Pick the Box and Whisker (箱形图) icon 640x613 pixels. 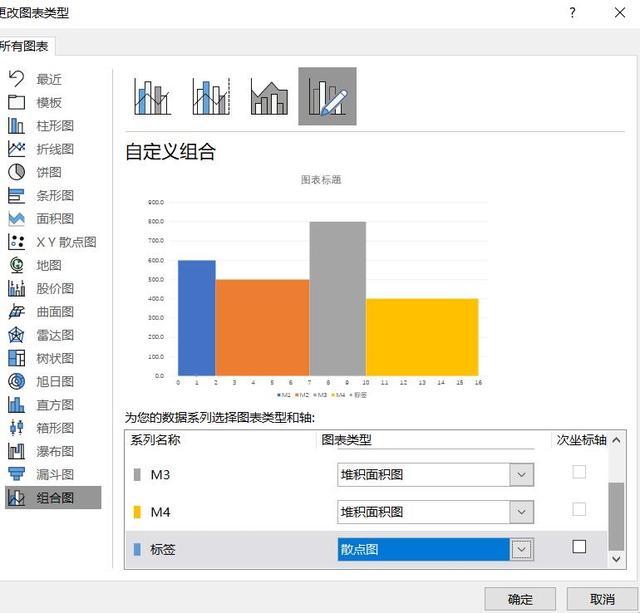point(16,428)
